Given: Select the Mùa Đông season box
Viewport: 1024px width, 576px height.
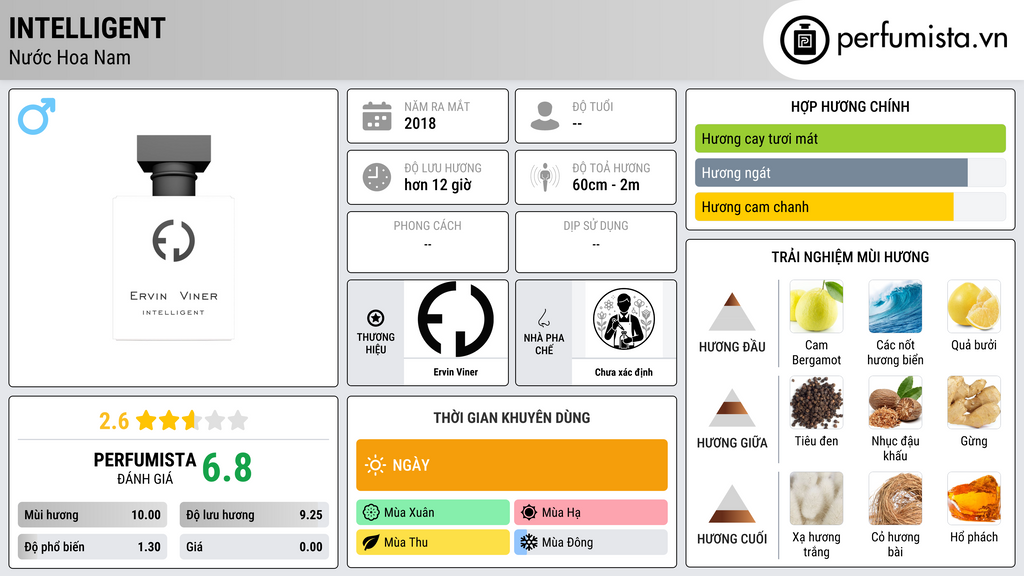Looking at the screenshot, I should tap(591, 542).
